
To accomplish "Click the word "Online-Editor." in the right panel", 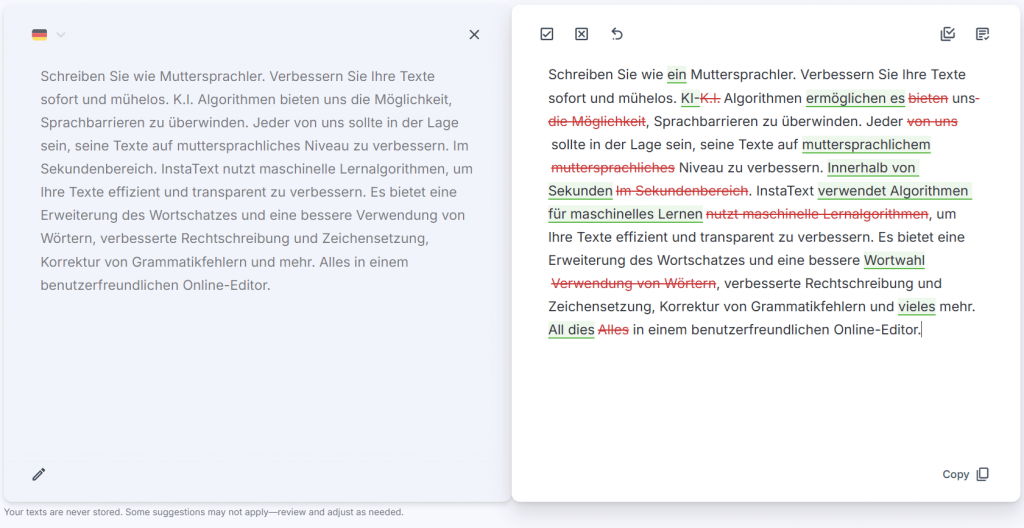I will 877,330.
